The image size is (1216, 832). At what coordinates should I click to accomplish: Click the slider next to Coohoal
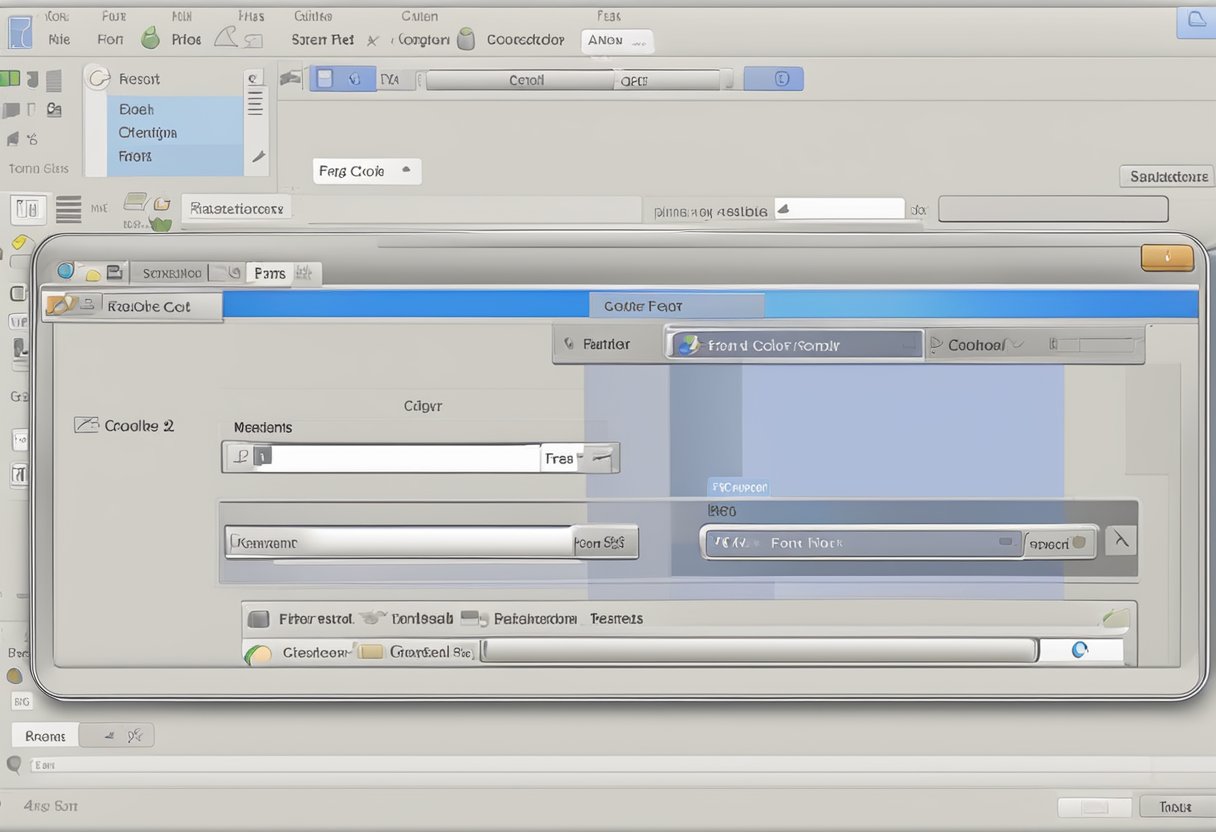coord(1095,345)
